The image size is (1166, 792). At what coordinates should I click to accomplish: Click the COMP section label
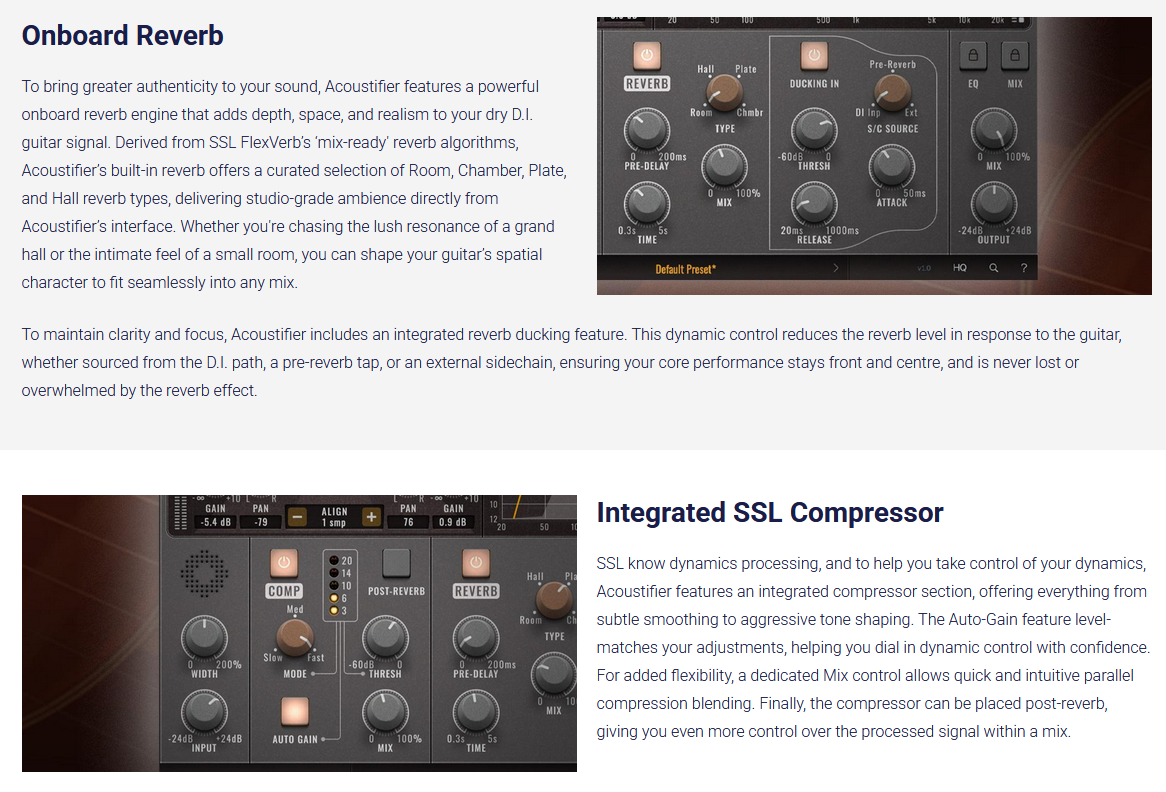coord(284,591)
